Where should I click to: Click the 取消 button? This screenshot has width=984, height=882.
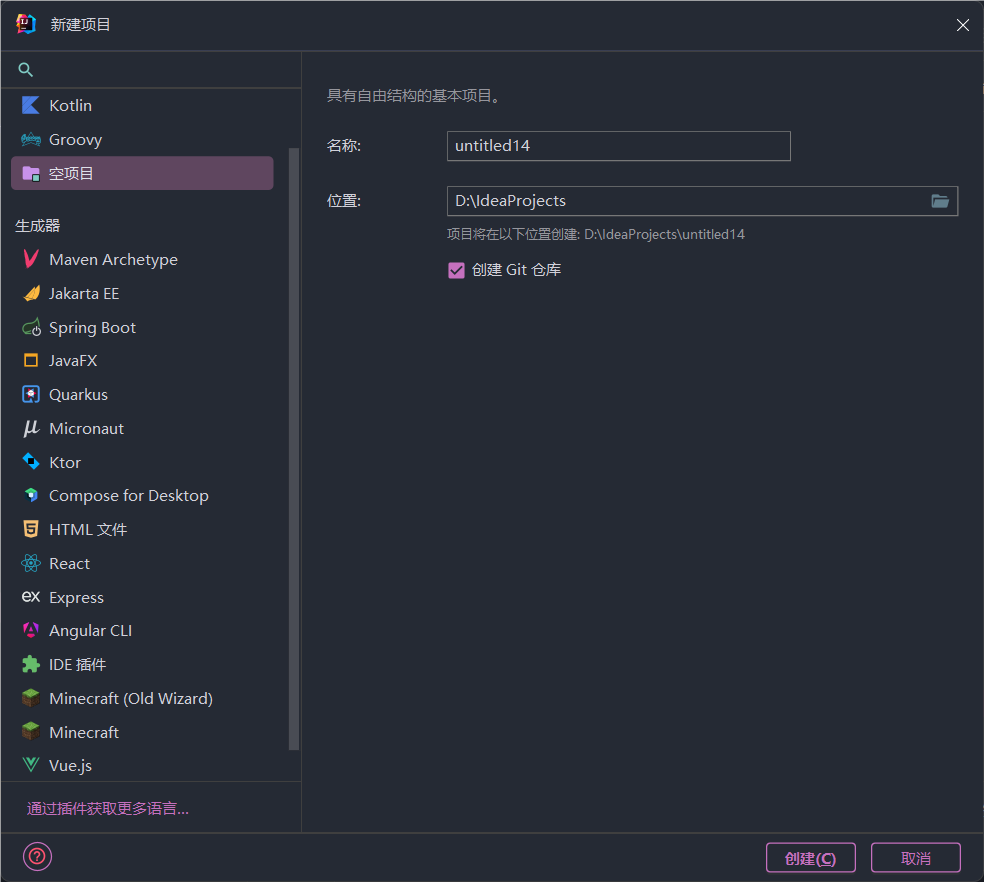(x=915, y=858)
